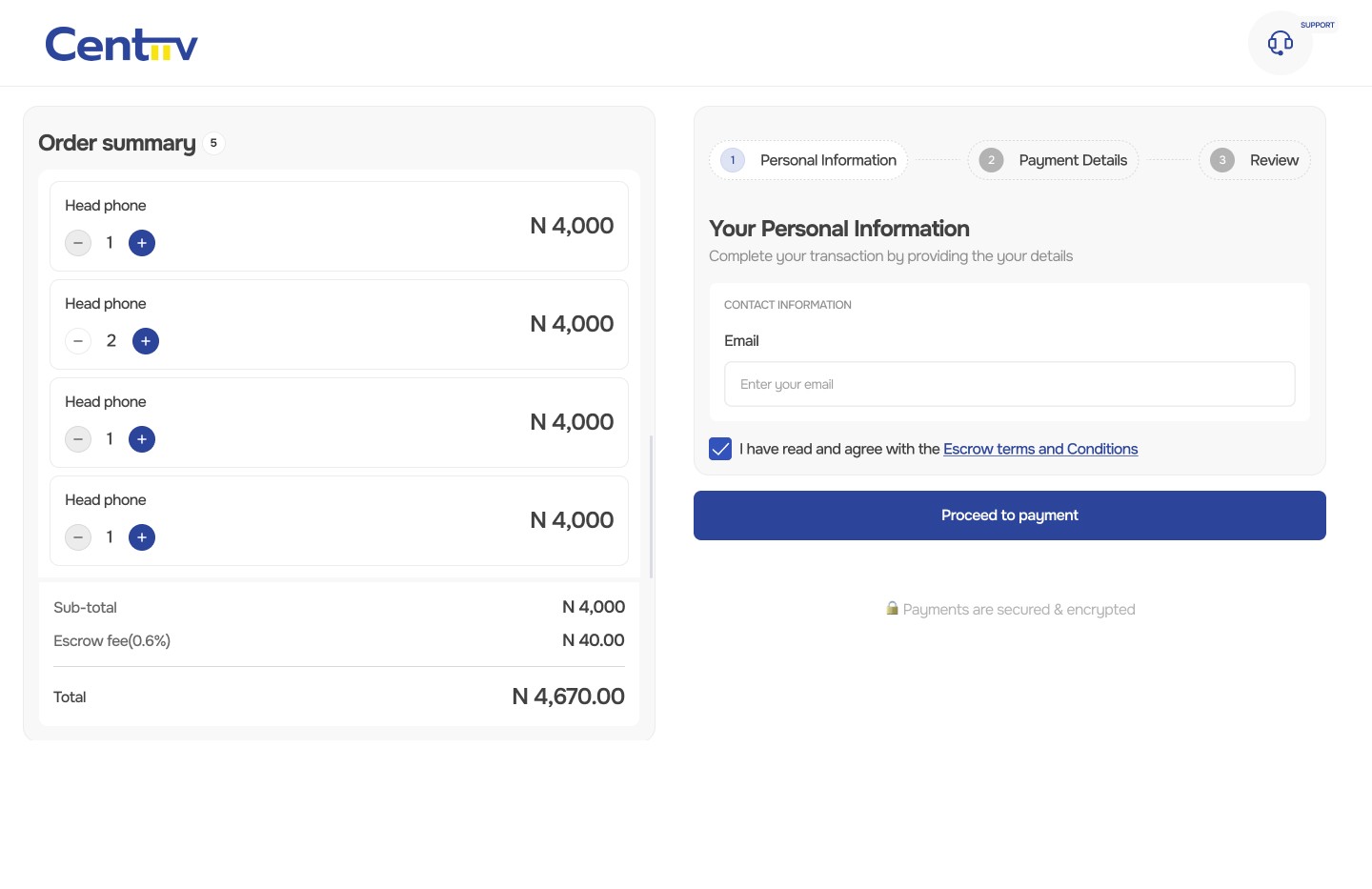Decrease quantity of second Head phone item
1372x889 pixels.
point(78,341)
